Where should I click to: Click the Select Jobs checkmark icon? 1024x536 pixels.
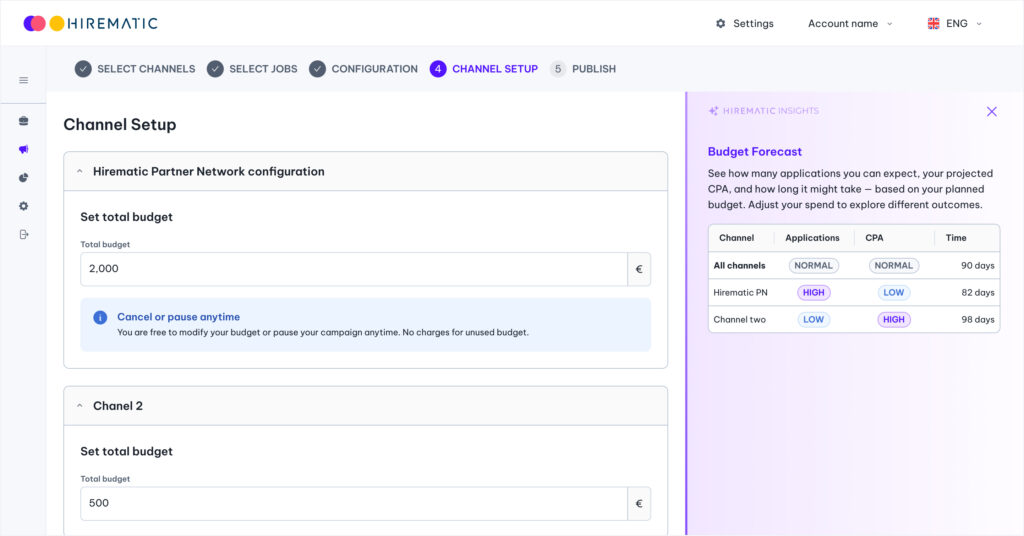(x=215, y=69)
